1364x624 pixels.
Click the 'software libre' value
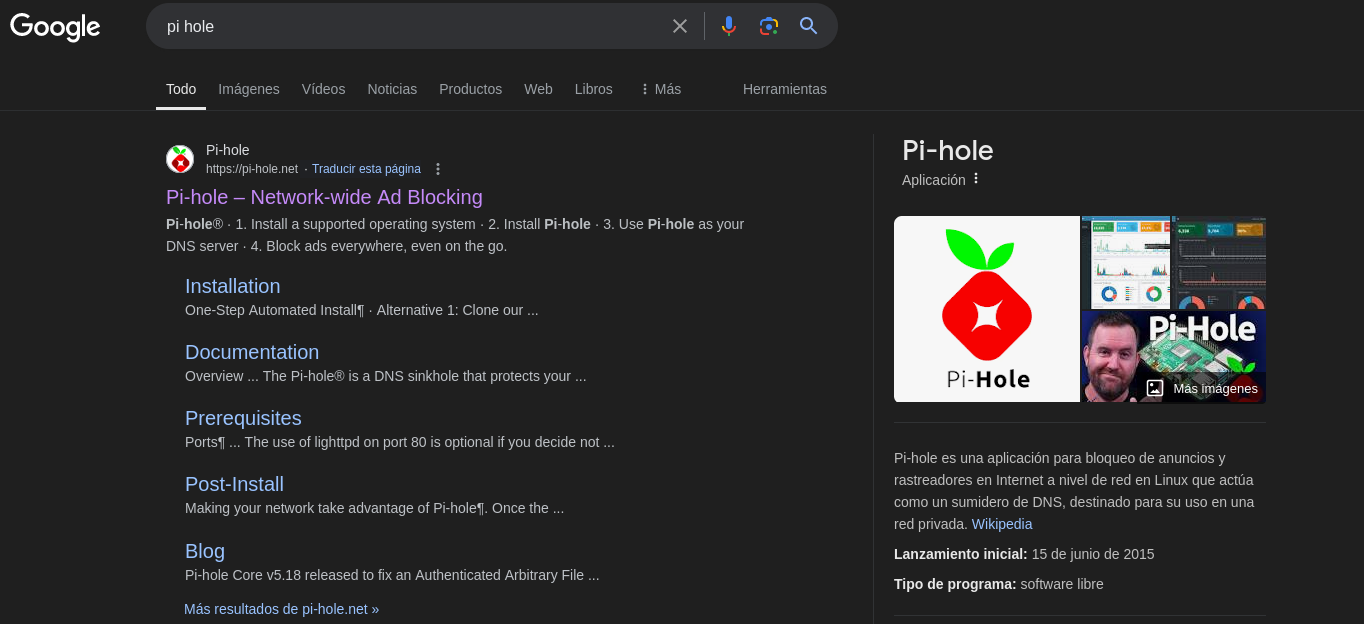coord(1062,584)
